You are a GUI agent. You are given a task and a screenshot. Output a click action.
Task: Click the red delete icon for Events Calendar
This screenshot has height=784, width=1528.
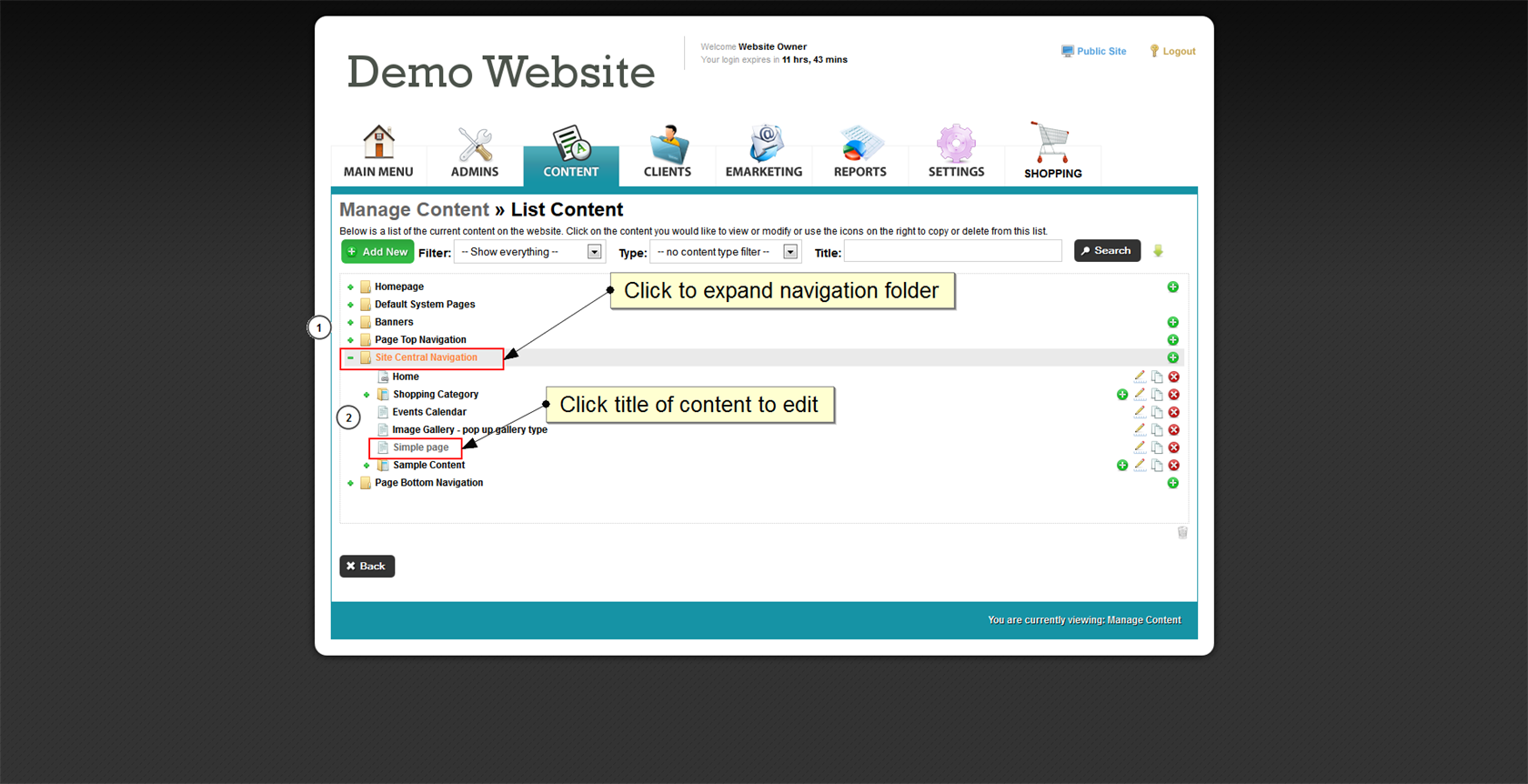pyautogui.click(x=1173, y=412)
